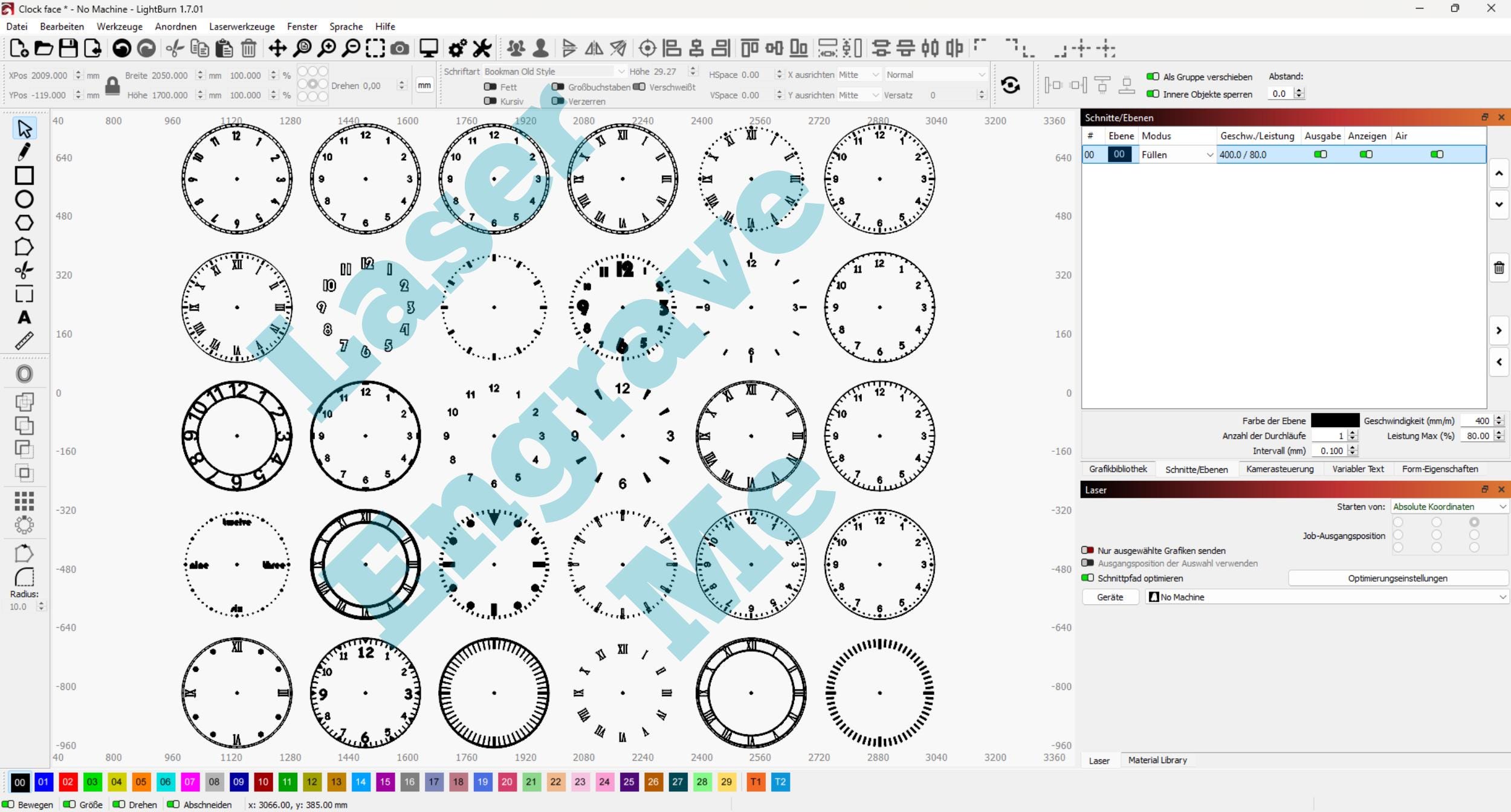Select the Text tool
Screen dimensions: 1511x812
pyautogui.click(x=24, y=318)
